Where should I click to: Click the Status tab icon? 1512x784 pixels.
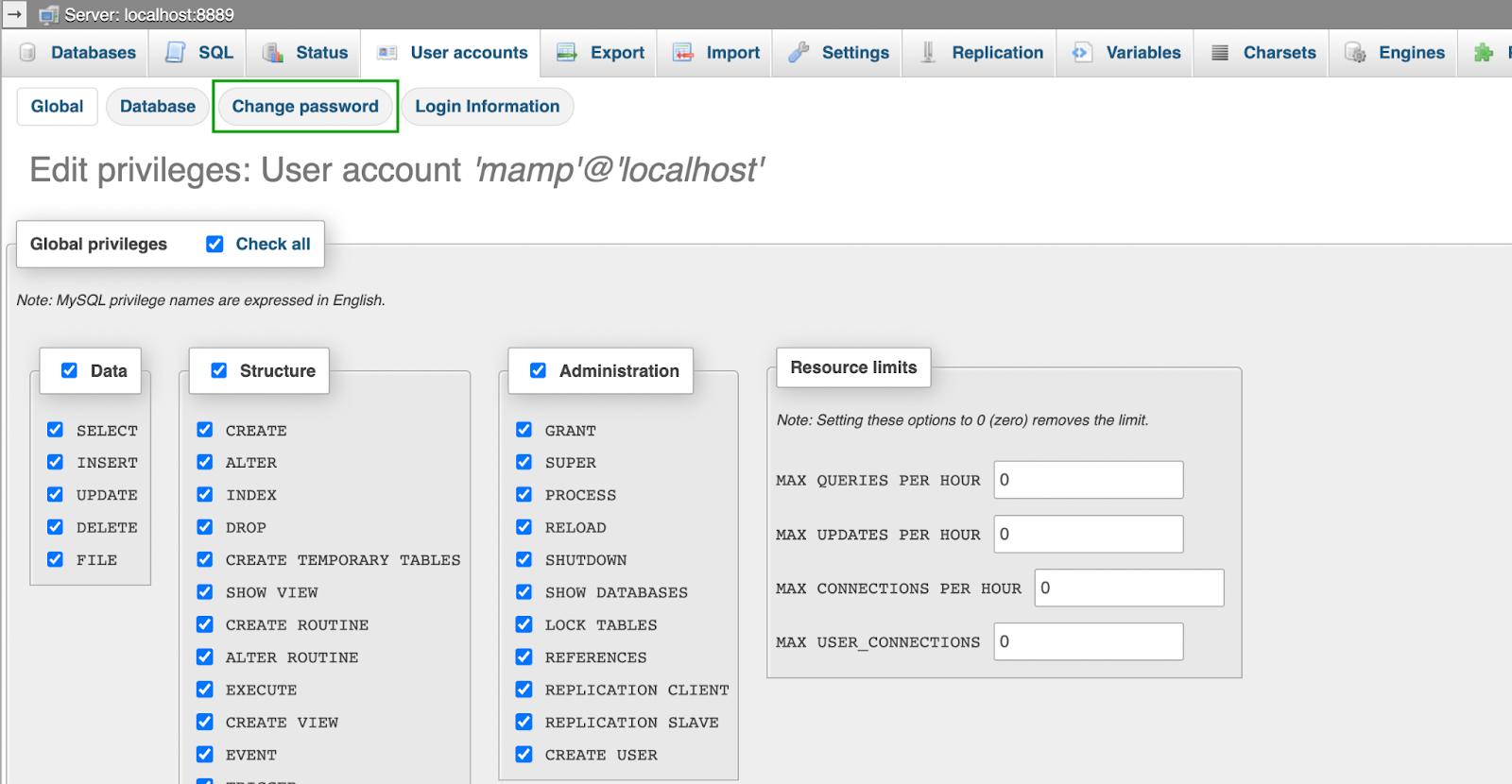(273, 53)
